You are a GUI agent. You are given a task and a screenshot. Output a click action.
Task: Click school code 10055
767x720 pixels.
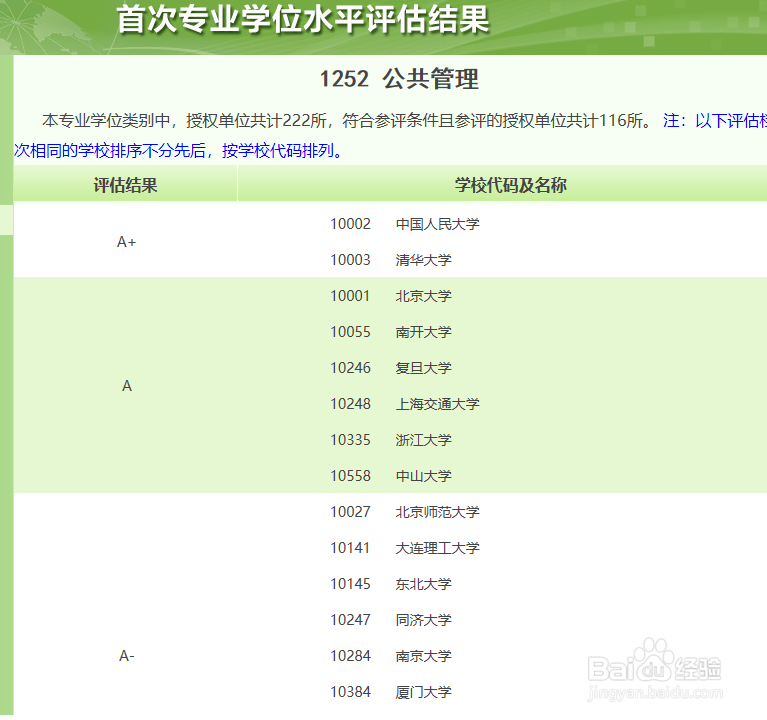click(350, 332)
